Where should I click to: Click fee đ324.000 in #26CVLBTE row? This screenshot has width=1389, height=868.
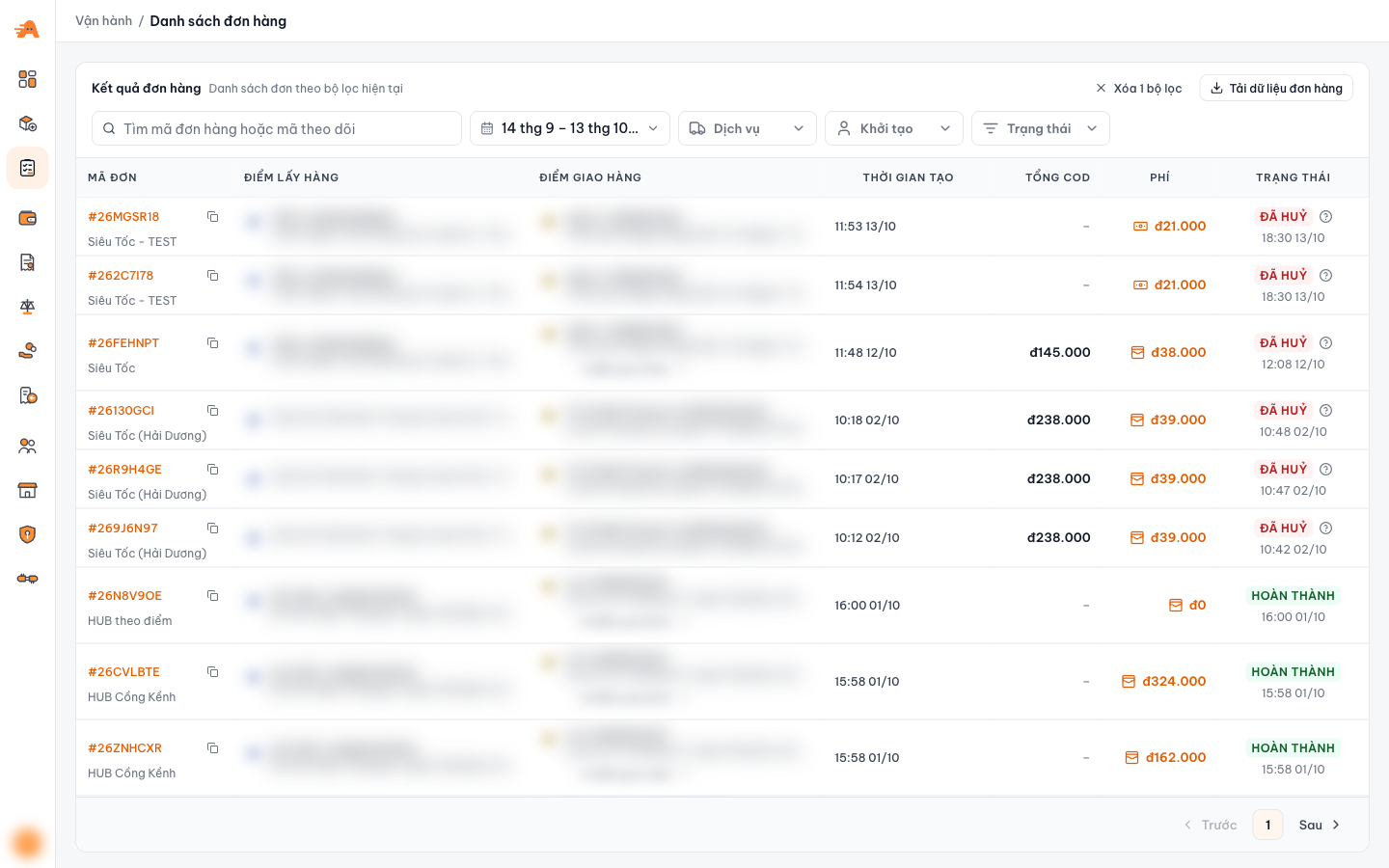point(1174,682)
